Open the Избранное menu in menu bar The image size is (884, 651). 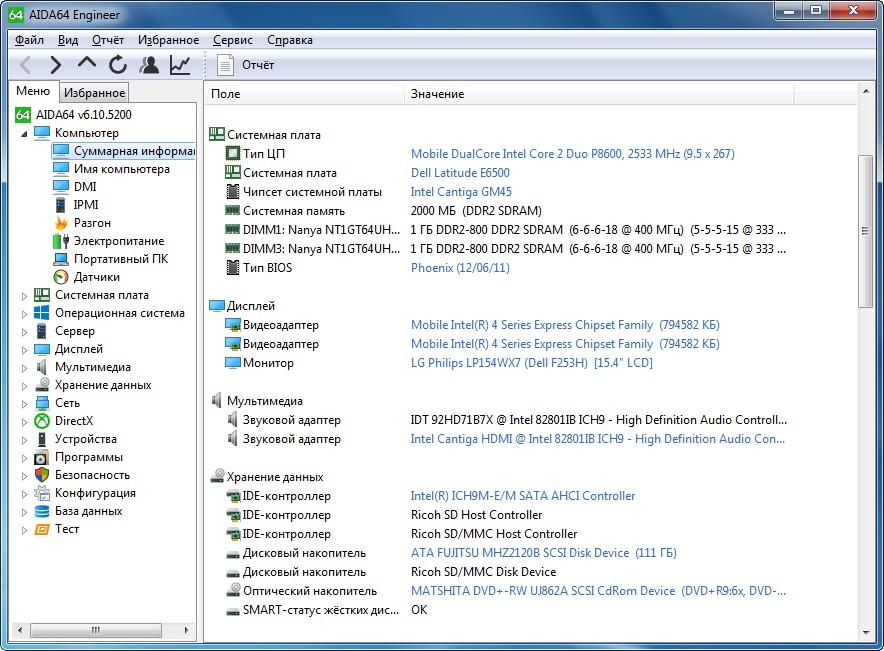(168, 40)
